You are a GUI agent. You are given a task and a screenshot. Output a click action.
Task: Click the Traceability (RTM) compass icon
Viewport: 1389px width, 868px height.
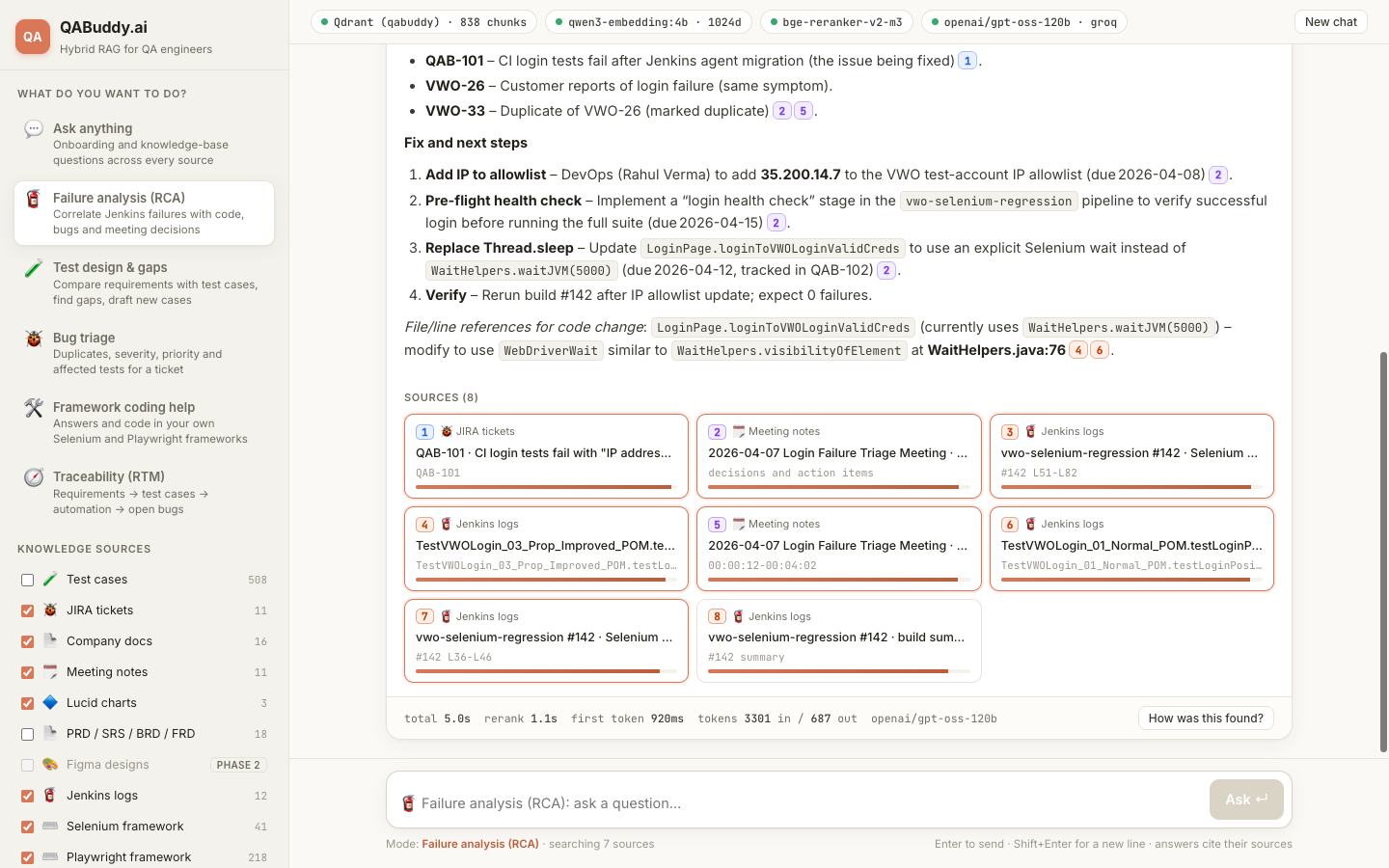[x=34, y=477]
